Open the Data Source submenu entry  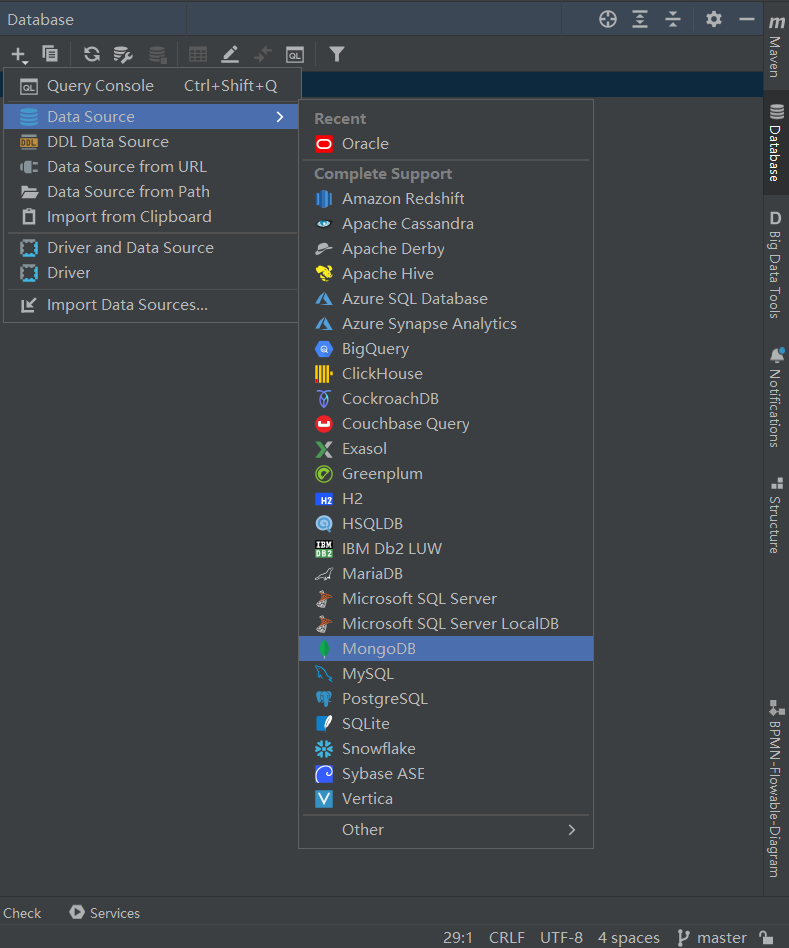coord(152,117)
